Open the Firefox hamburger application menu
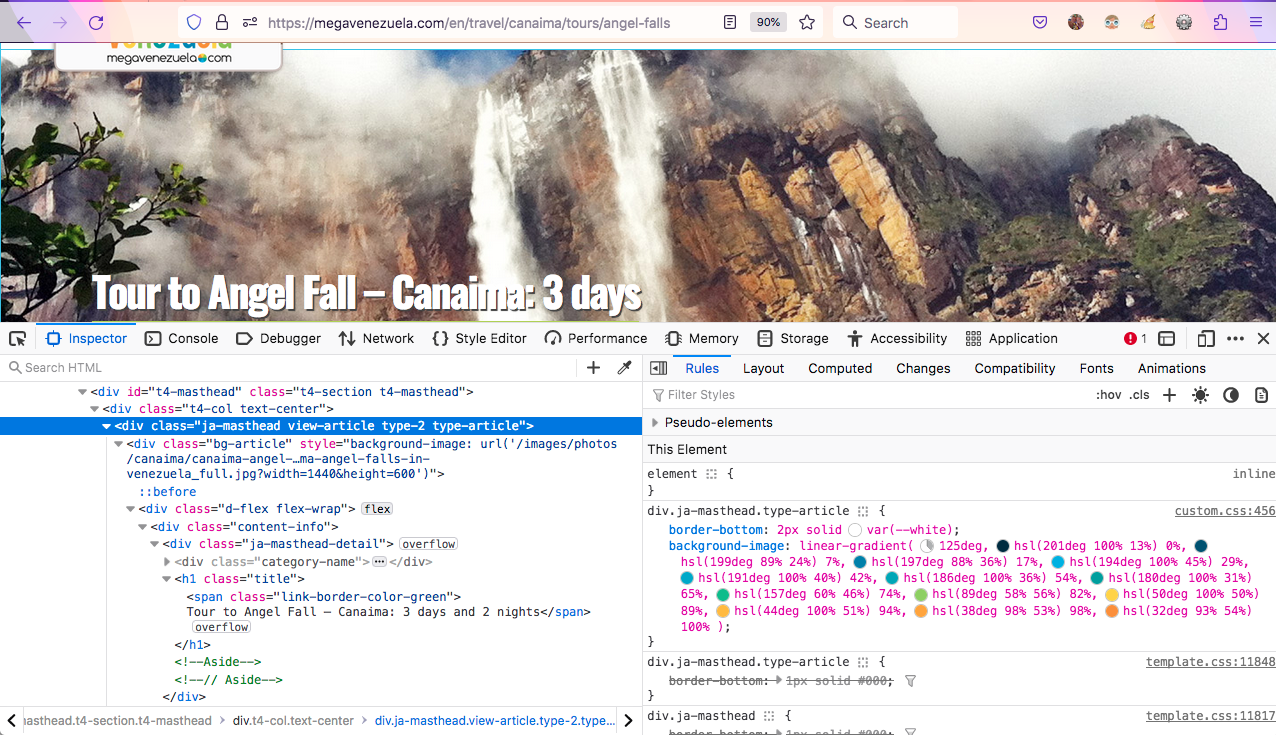The height and width of the screenshot is (735, 1276). (x=1256, y=22)
